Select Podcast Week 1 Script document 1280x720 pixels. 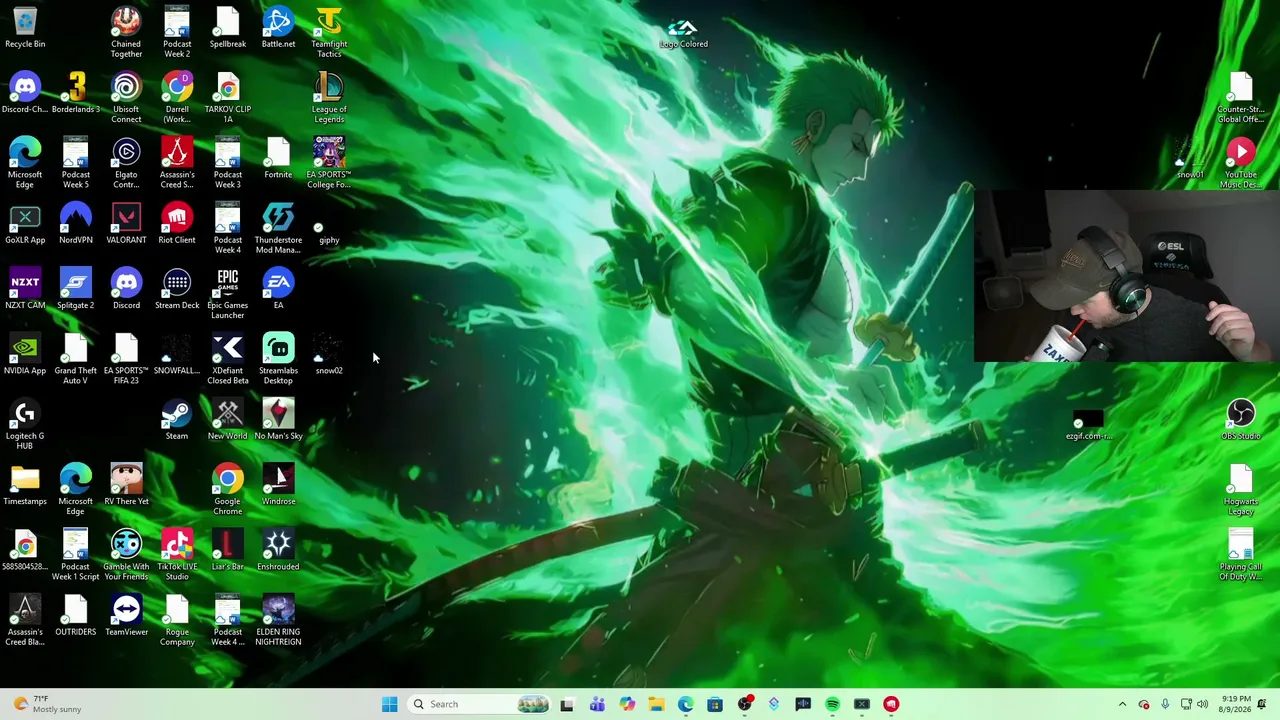(76, 555)
